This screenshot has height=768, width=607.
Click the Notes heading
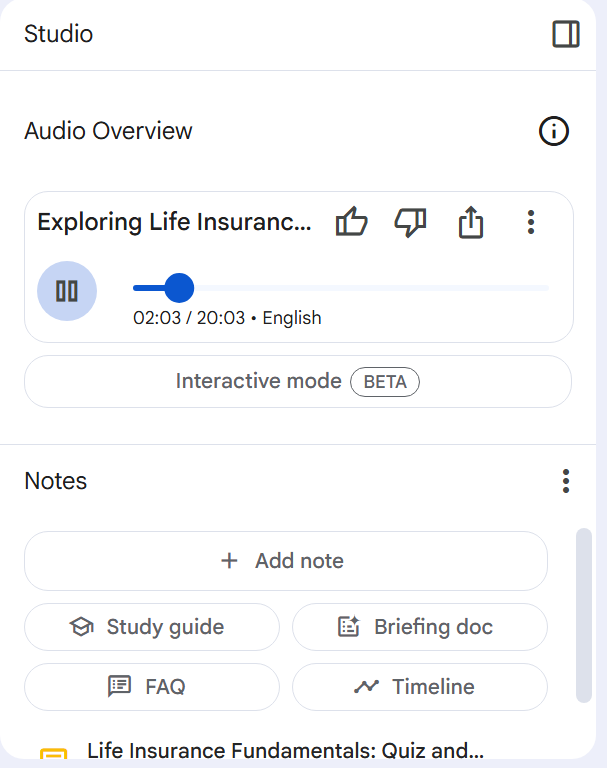[x=55, y=481]
